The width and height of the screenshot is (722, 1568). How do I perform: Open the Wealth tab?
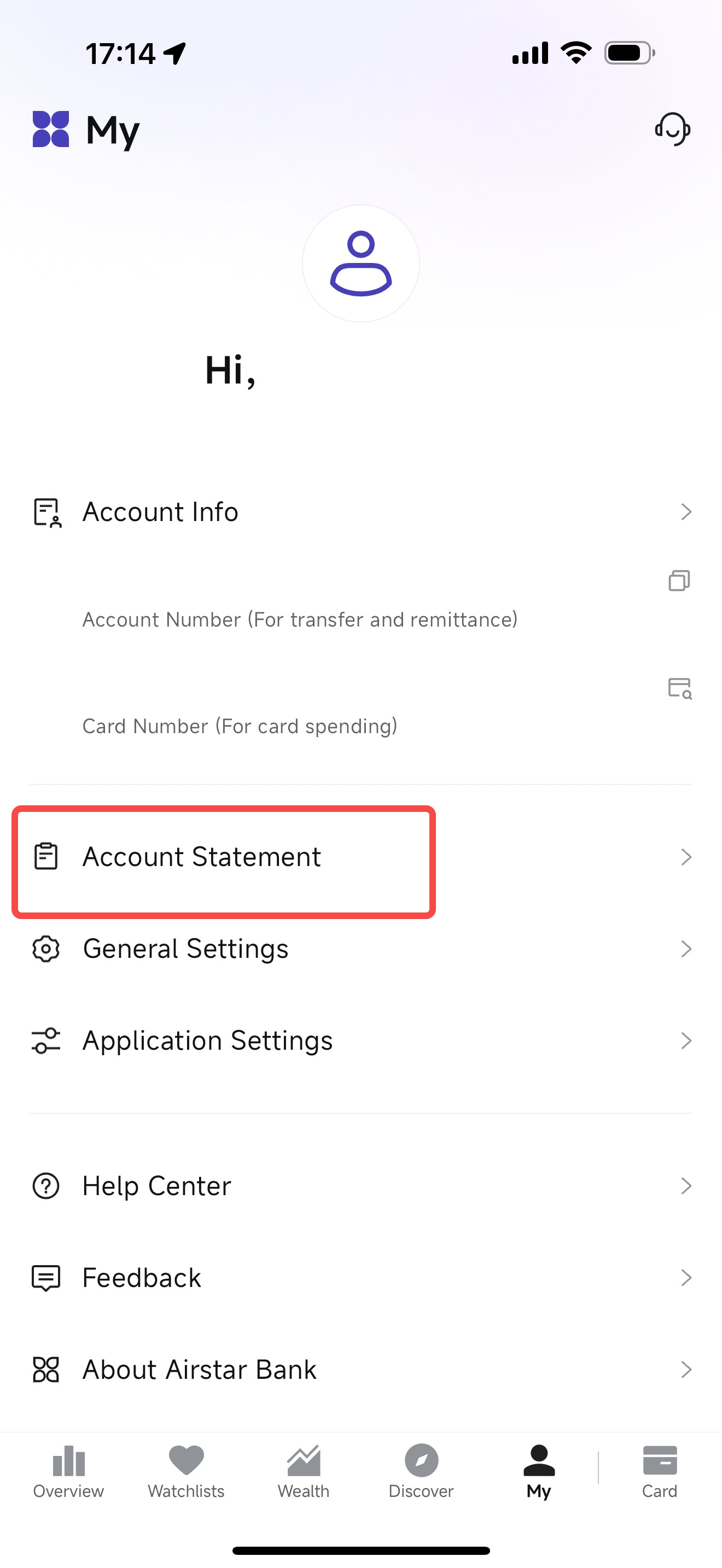pyautogui.click(x=303, y=1472)
